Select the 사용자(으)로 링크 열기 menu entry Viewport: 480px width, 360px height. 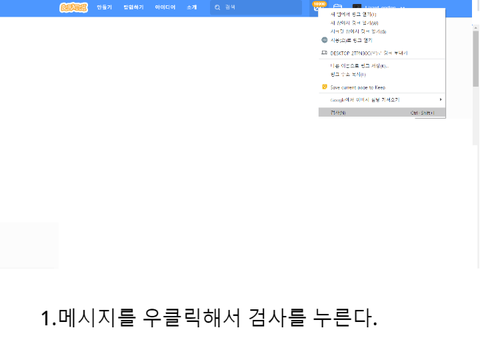pos(382,40)
